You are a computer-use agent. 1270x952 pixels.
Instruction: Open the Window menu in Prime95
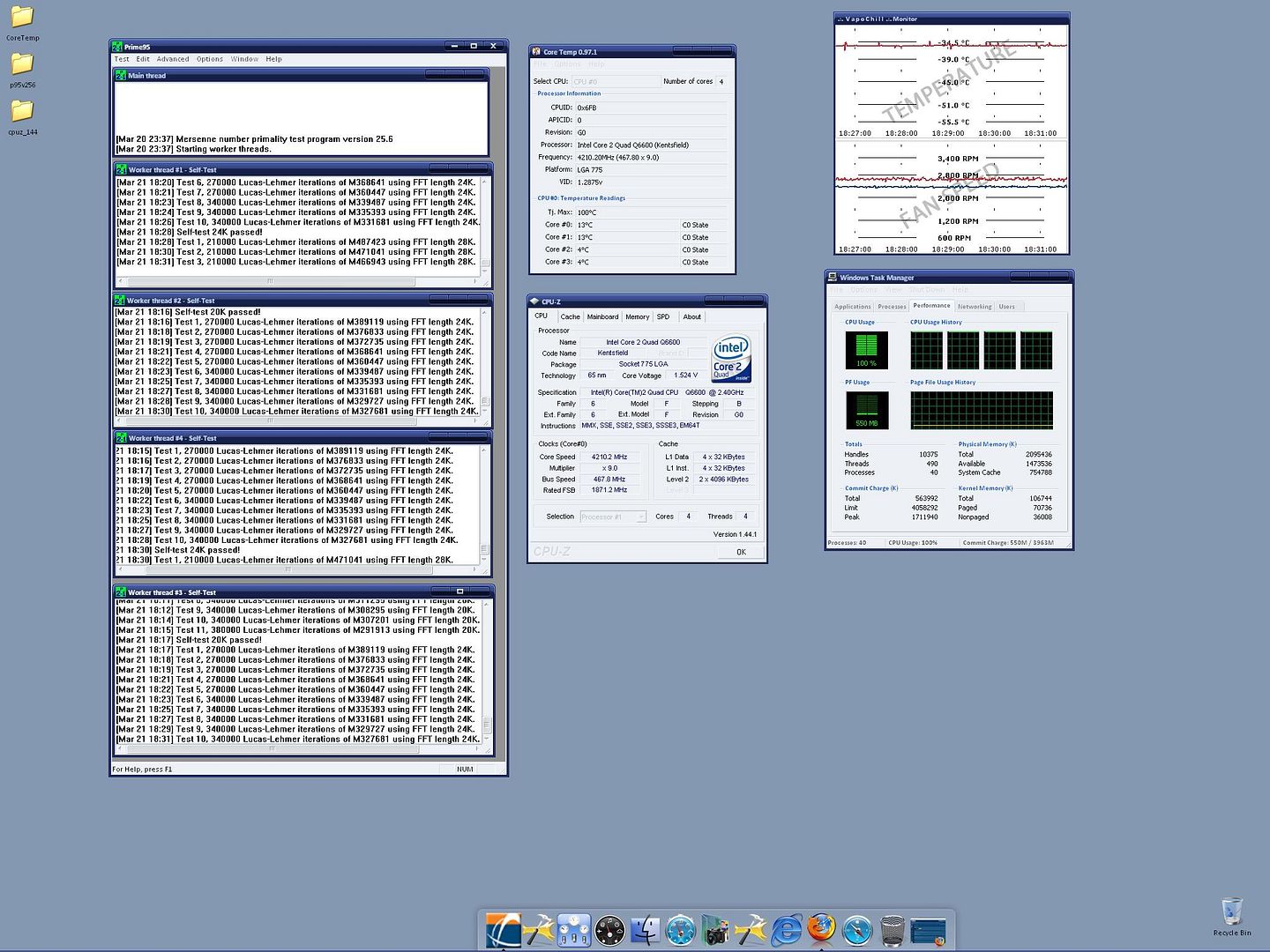click(244, 59)
